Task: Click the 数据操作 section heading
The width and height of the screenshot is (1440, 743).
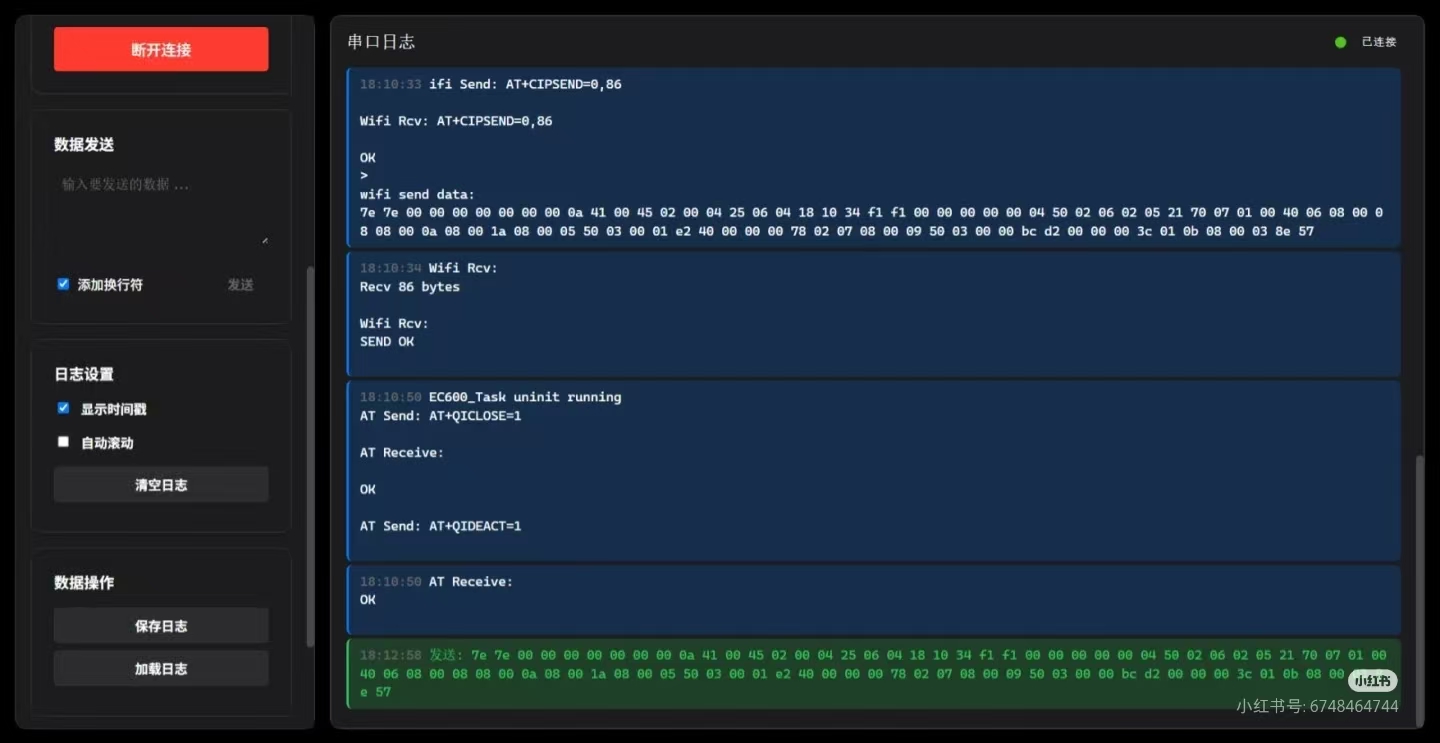Action: tap(84, 583)
